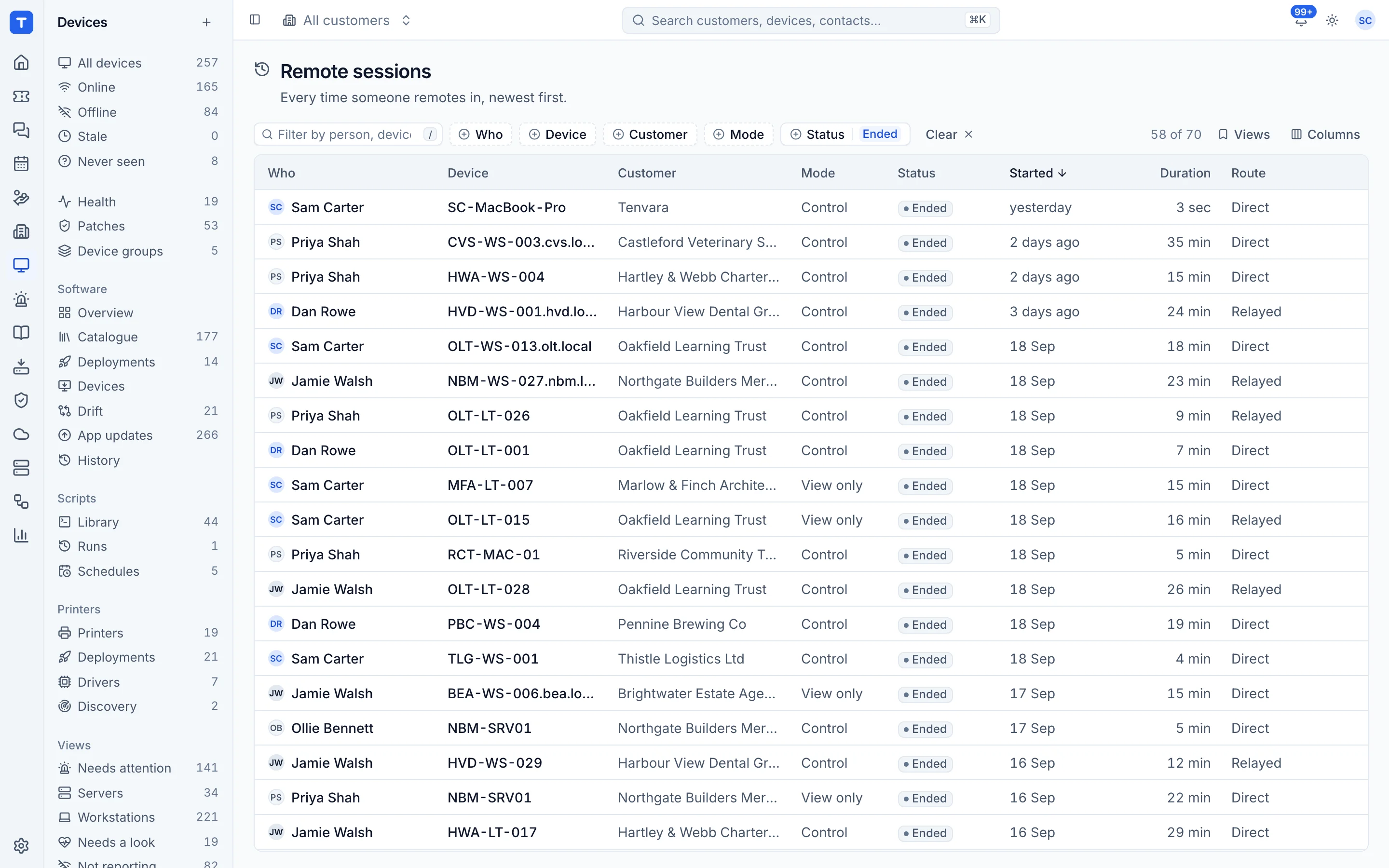
Task: Open the server rail icon
Action: pyautogui.click(x=21, y=468)
